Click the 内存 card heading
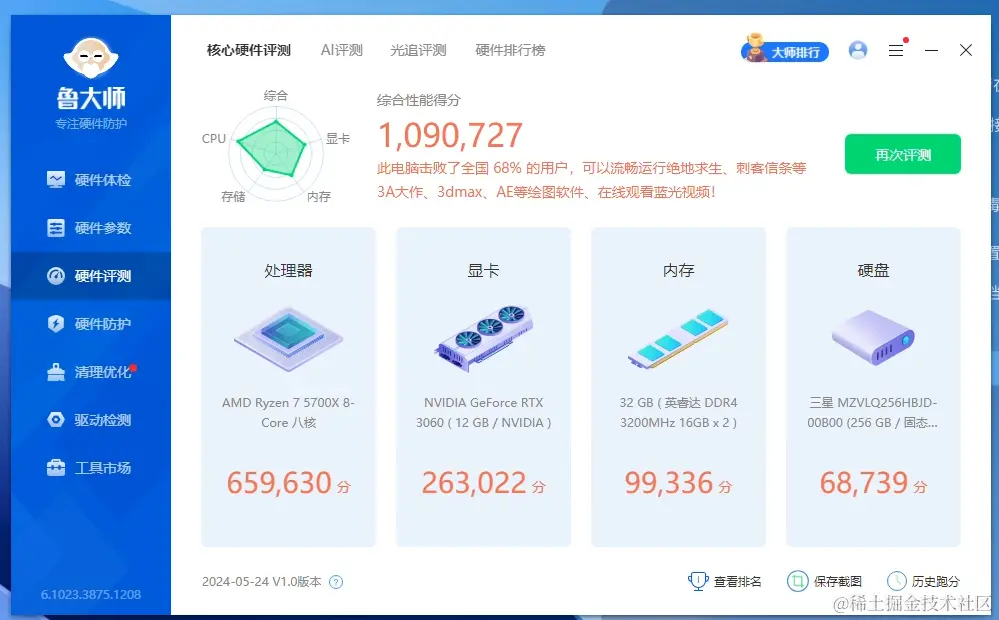Image resolution: width=999 pixels, height=620 pixels. pos(679,271)
